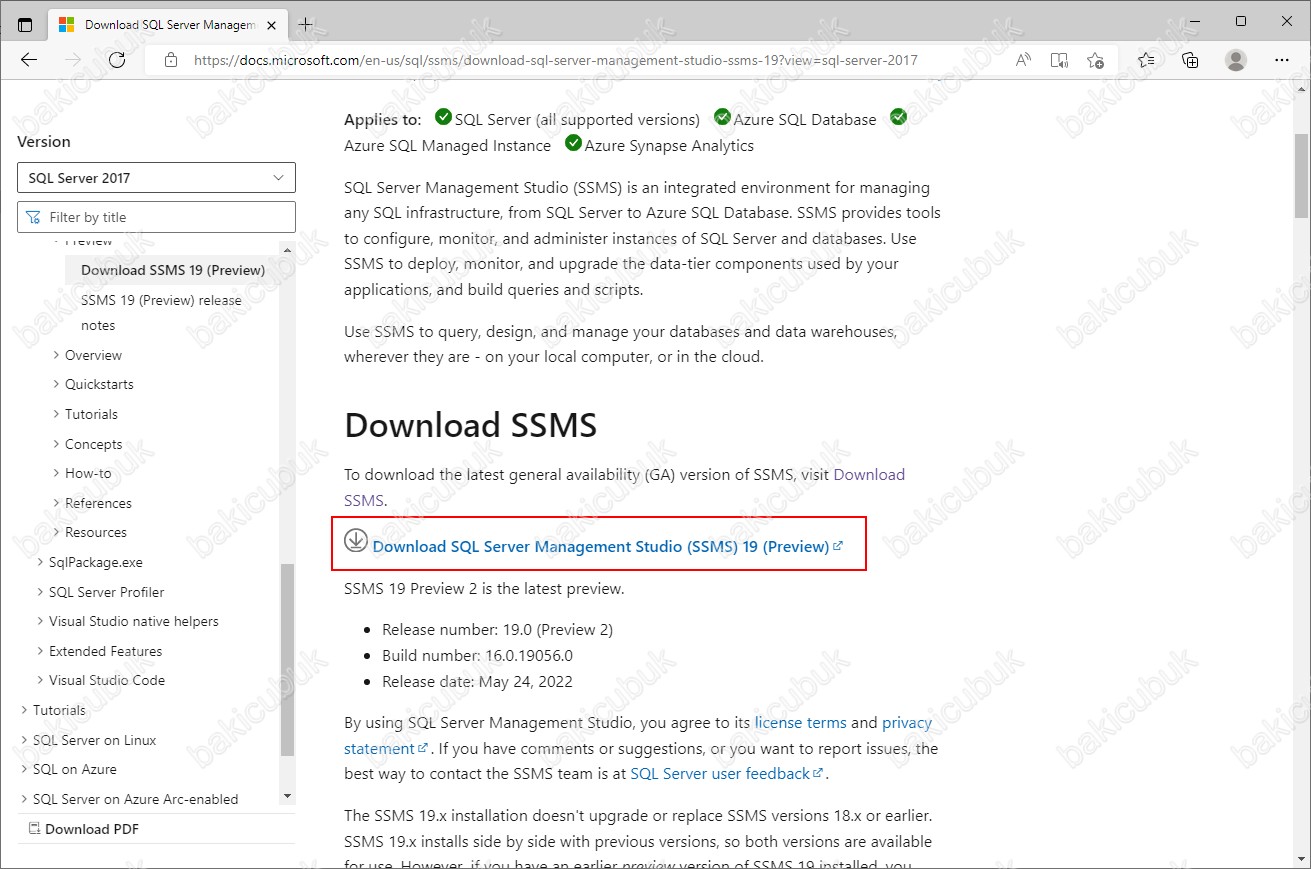
Task: Expand the nested Tutorials section
Action: [x=91, y=414]
